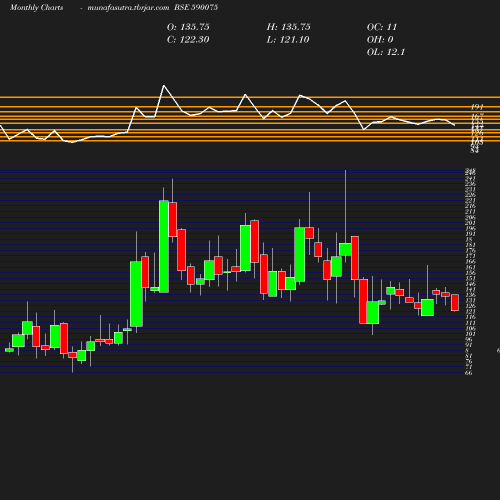This screenshot has height=500, width=500.
Task: Click the 141 label on the price axis
Action: pos(470,290)
